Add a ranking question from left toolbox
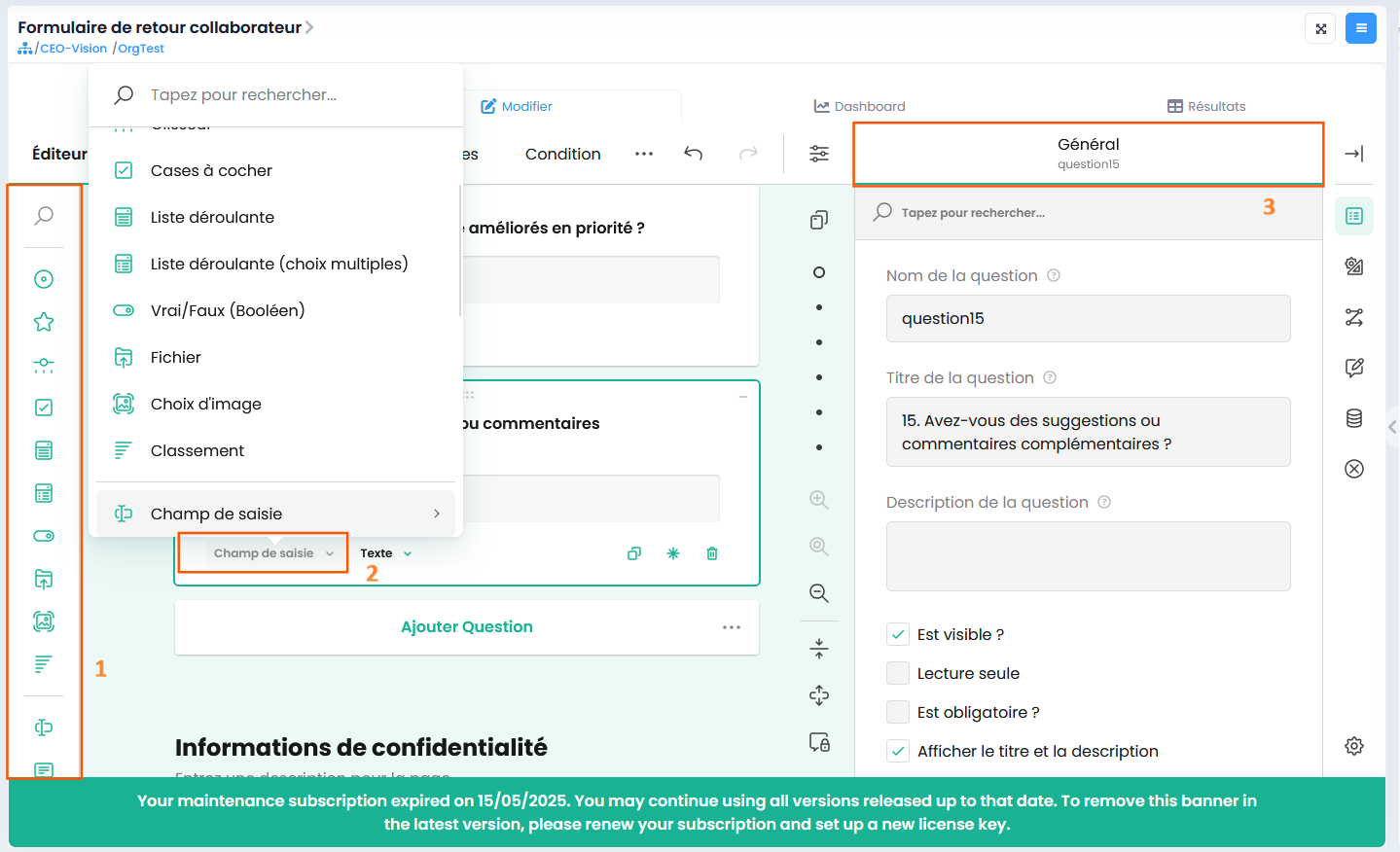The height and width of the screenshot is (852, 1400). tap(44, 664)
